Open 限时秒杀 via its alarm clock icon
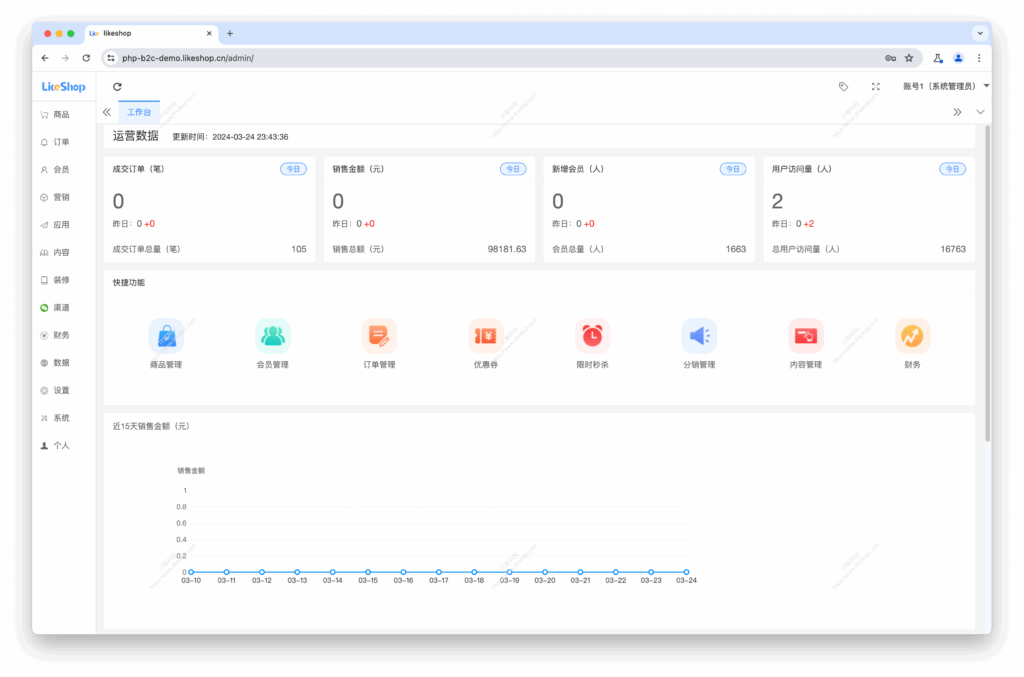Viewport: 1024px width, 677px height. [x=592, y=335]
